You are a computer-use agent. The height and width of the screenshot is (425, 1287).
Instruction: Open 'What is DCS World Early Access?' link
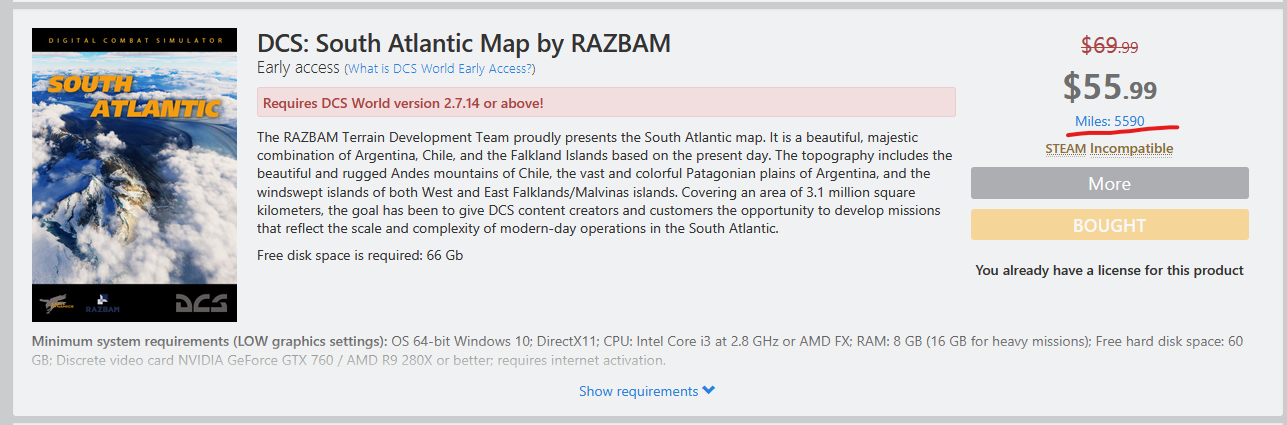[x=439, y=69]
